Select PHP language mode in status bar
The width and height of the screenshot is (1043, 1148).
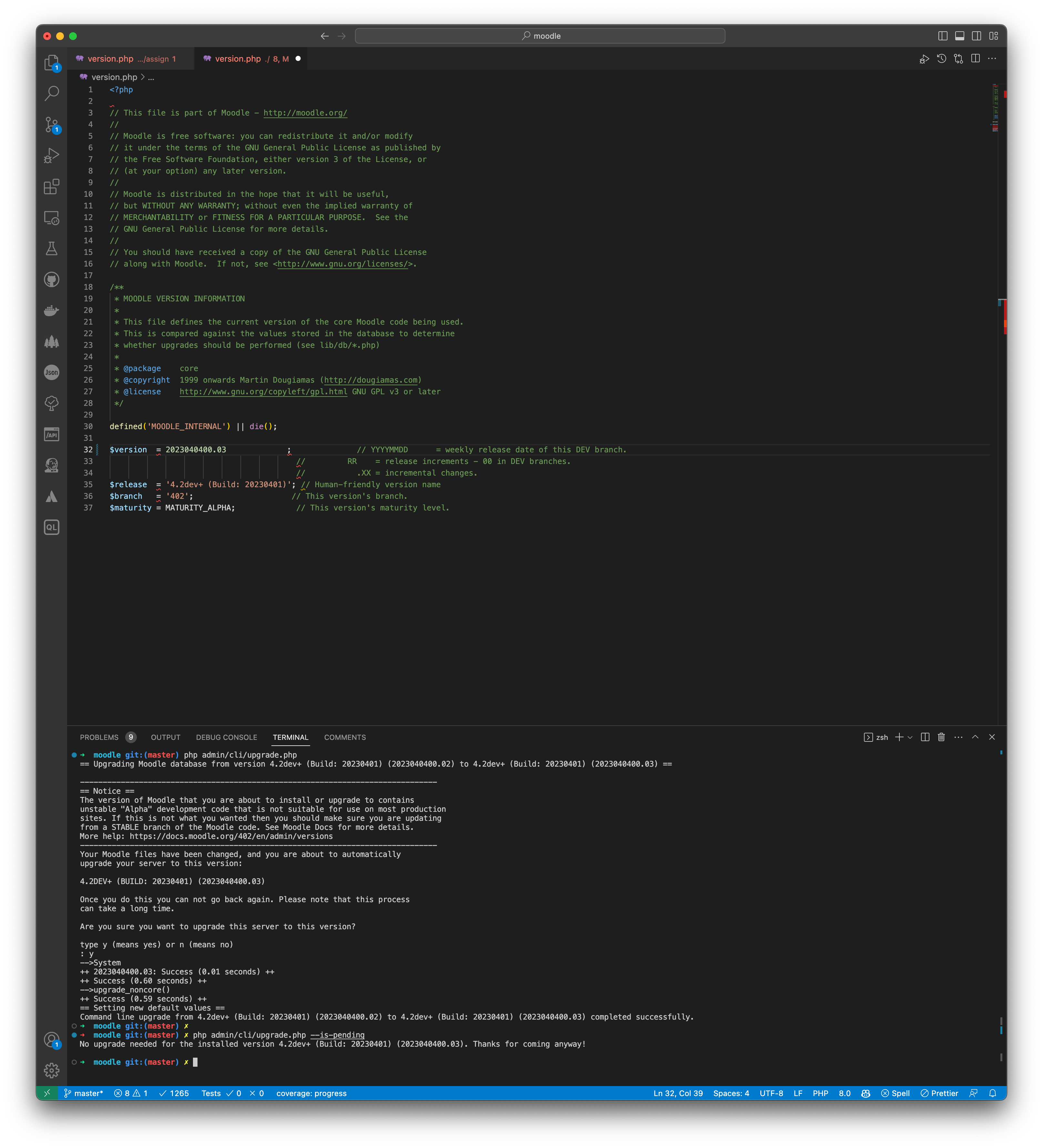click(x=820, y=1093)
